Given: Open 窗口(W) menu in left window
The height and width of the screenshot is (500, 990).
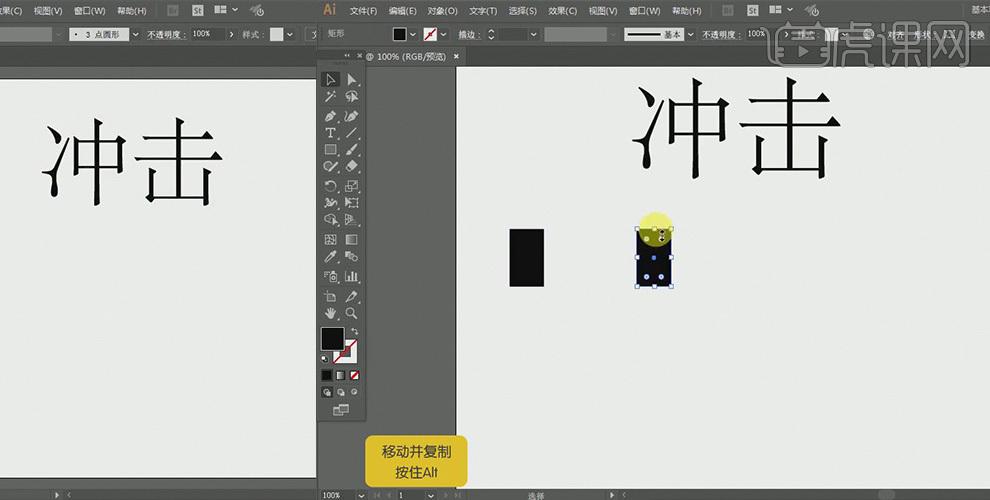Looking at the screenshot, I should 89,11.
